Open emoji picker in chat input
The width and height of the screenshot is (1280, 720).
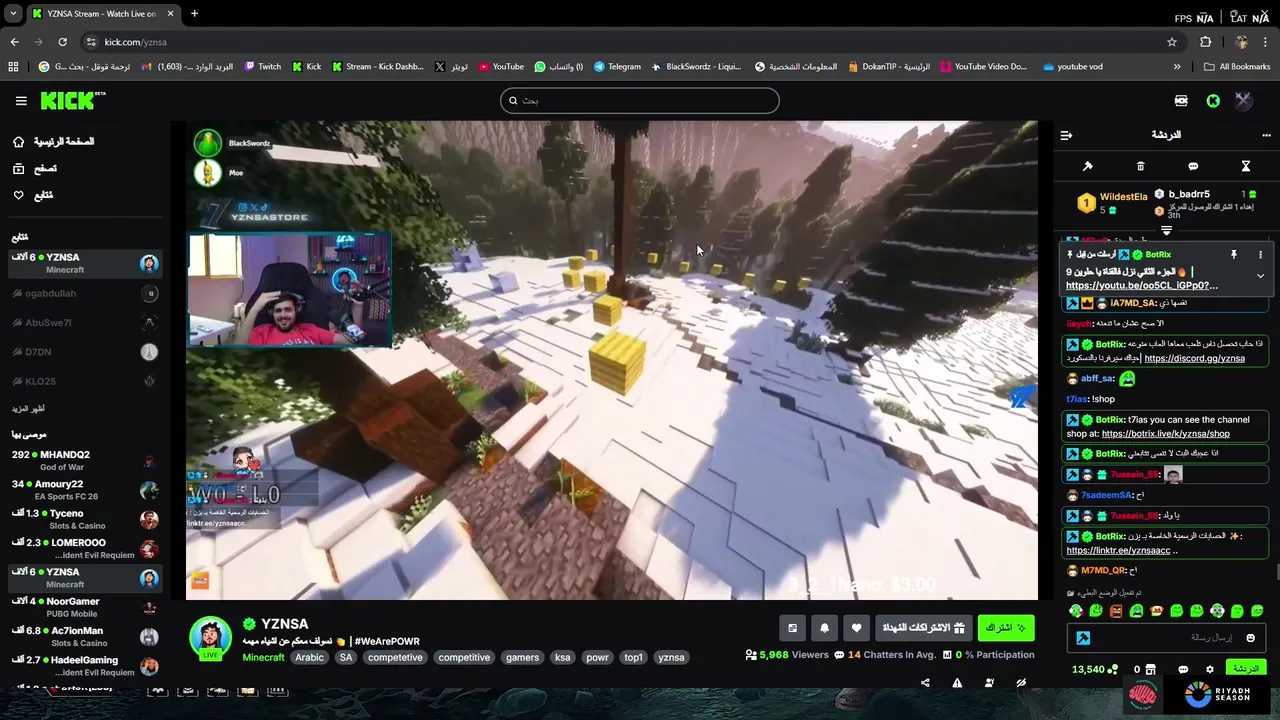(x=1250, y=638)
